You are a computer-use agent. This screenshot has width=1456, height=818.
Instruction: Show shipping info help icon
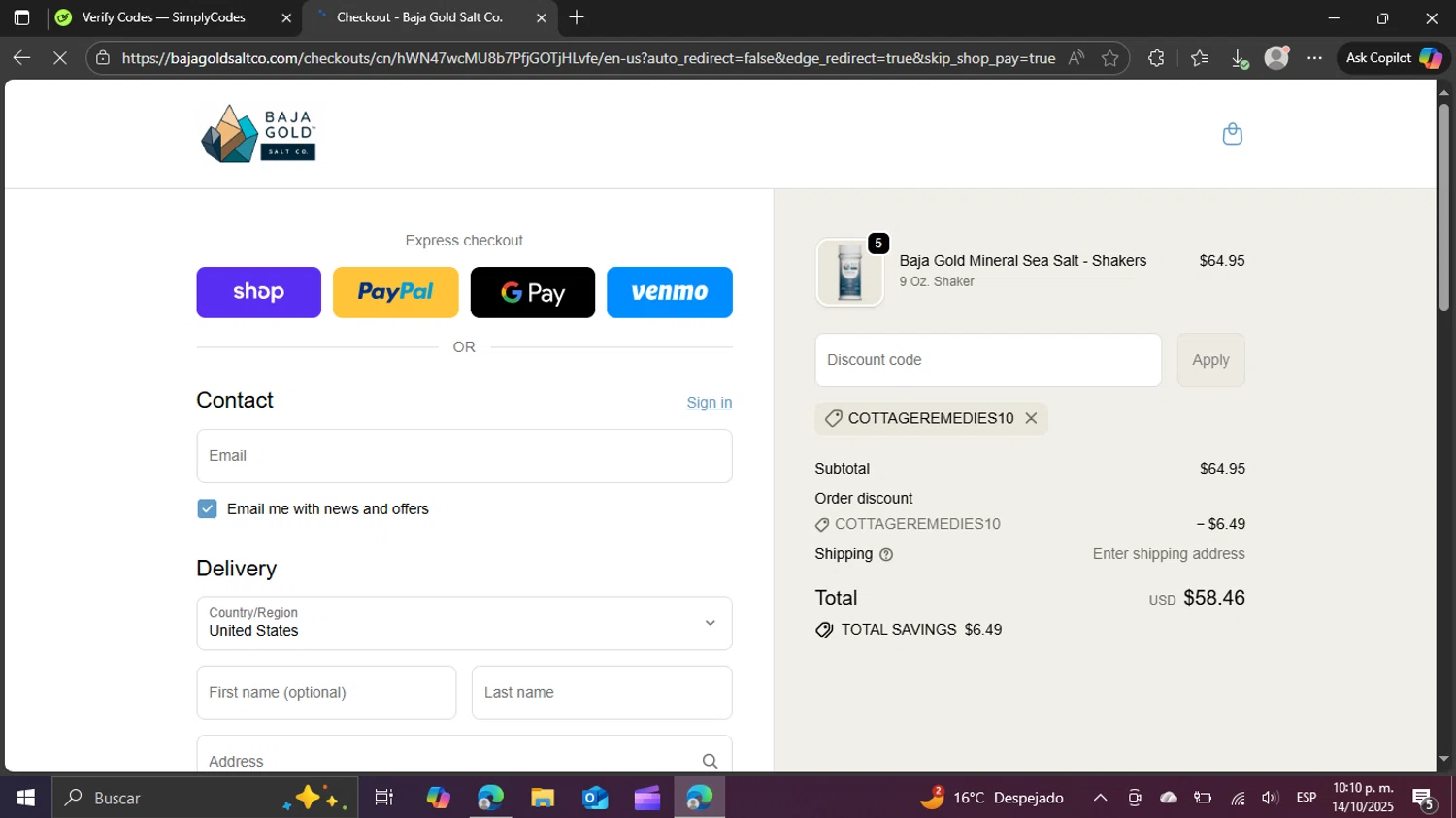point(886,555)
